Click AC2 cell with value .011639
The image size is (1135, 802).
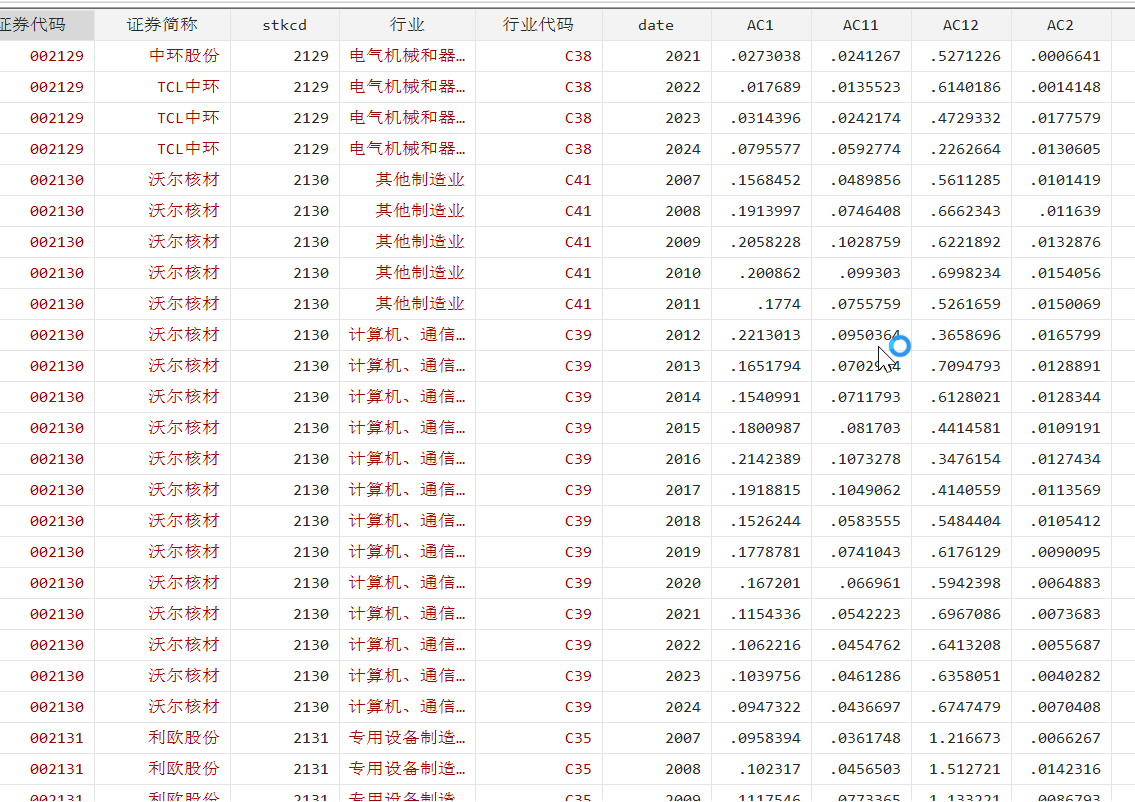click(1072, 211)
